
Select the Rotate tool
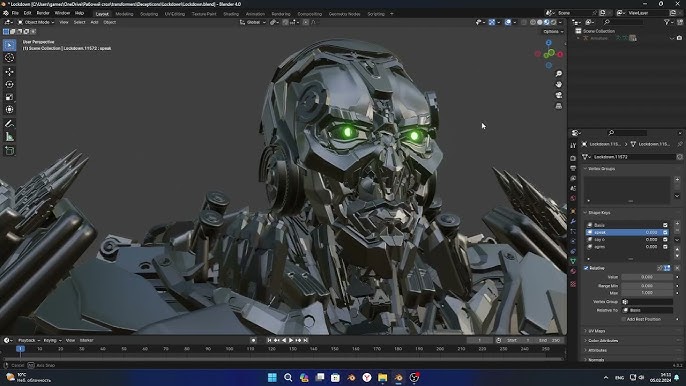coord(9,84)
